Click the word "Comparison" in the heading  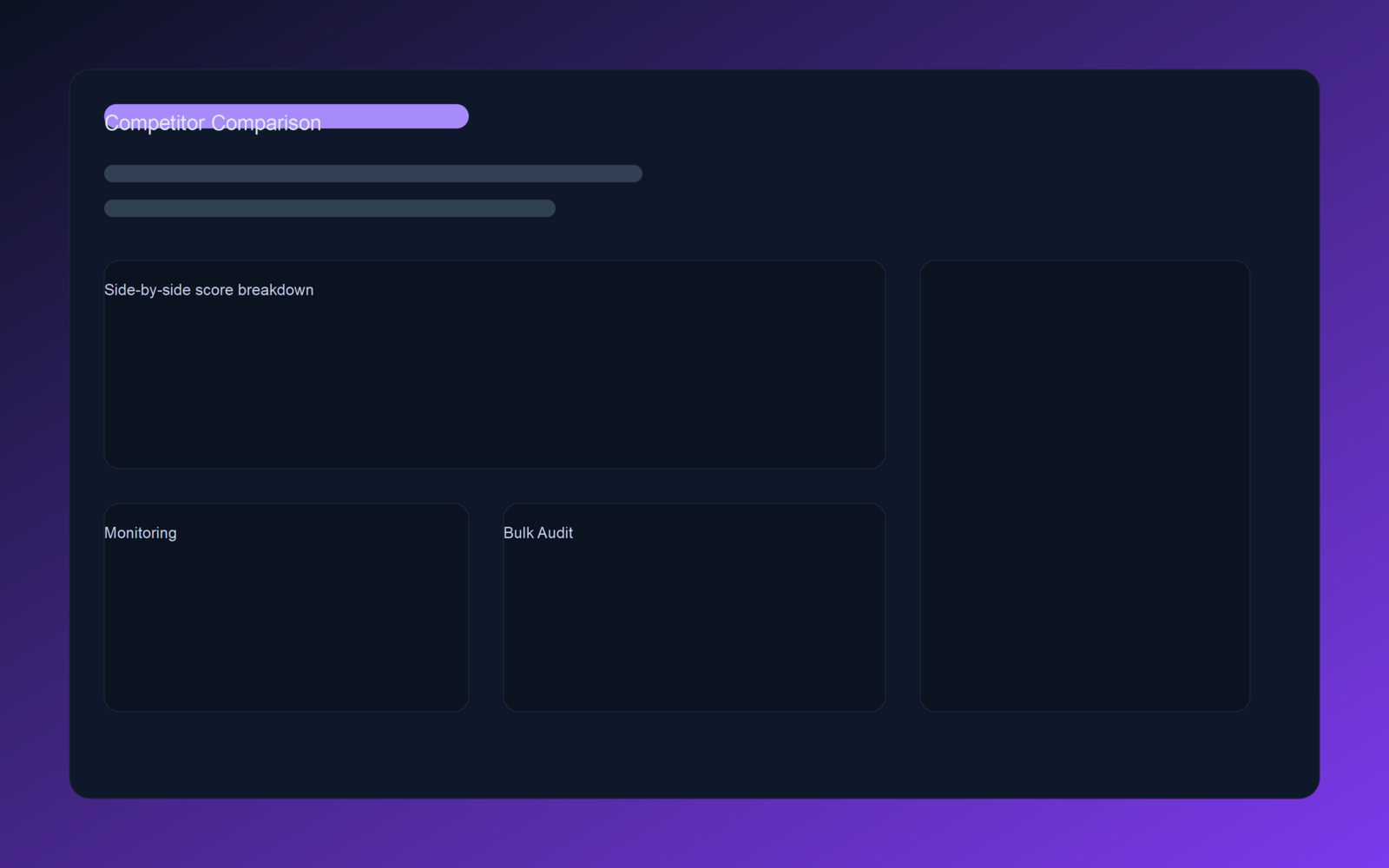[x=266, y=123]
